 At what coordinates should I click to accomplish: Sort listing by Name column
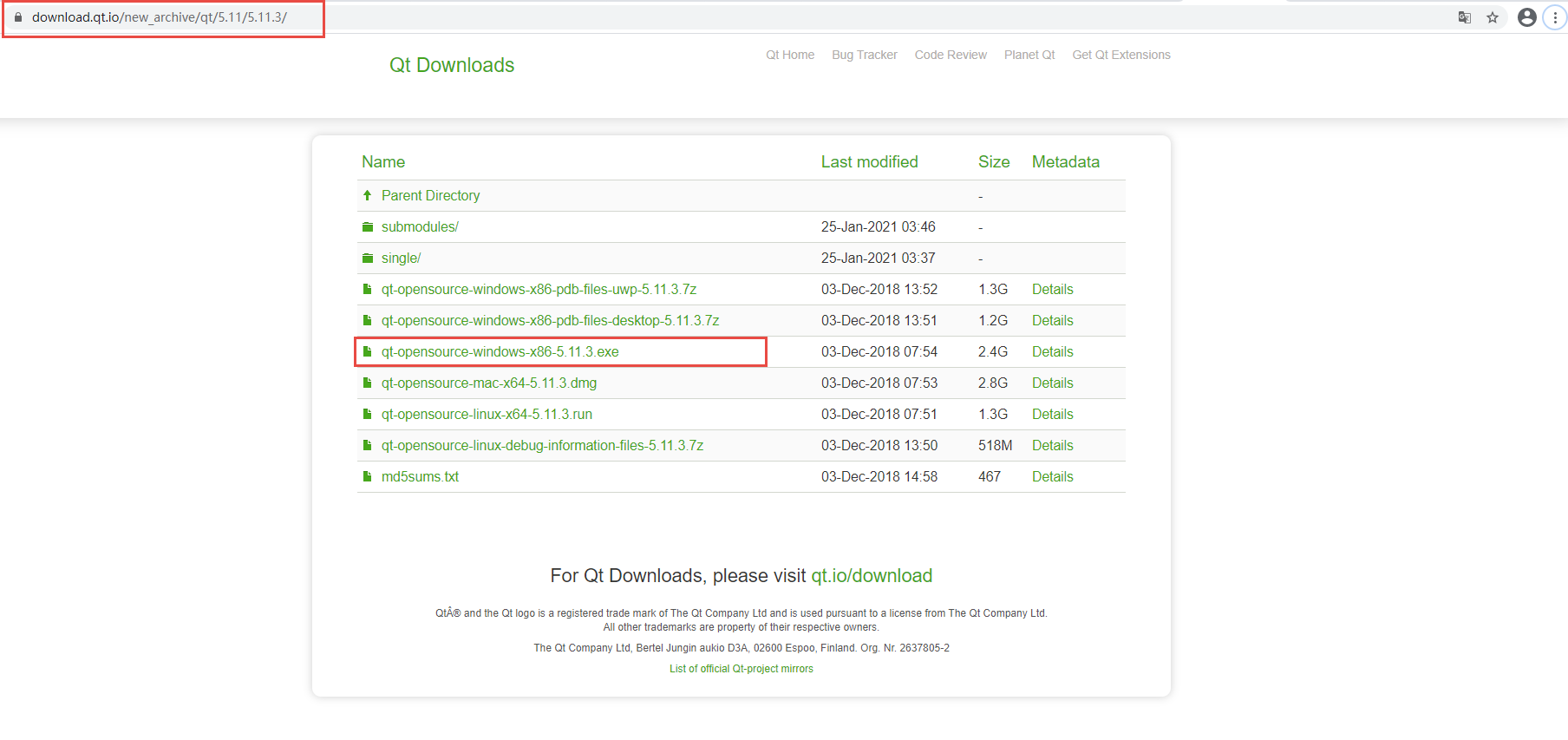(x=383, y=162)
